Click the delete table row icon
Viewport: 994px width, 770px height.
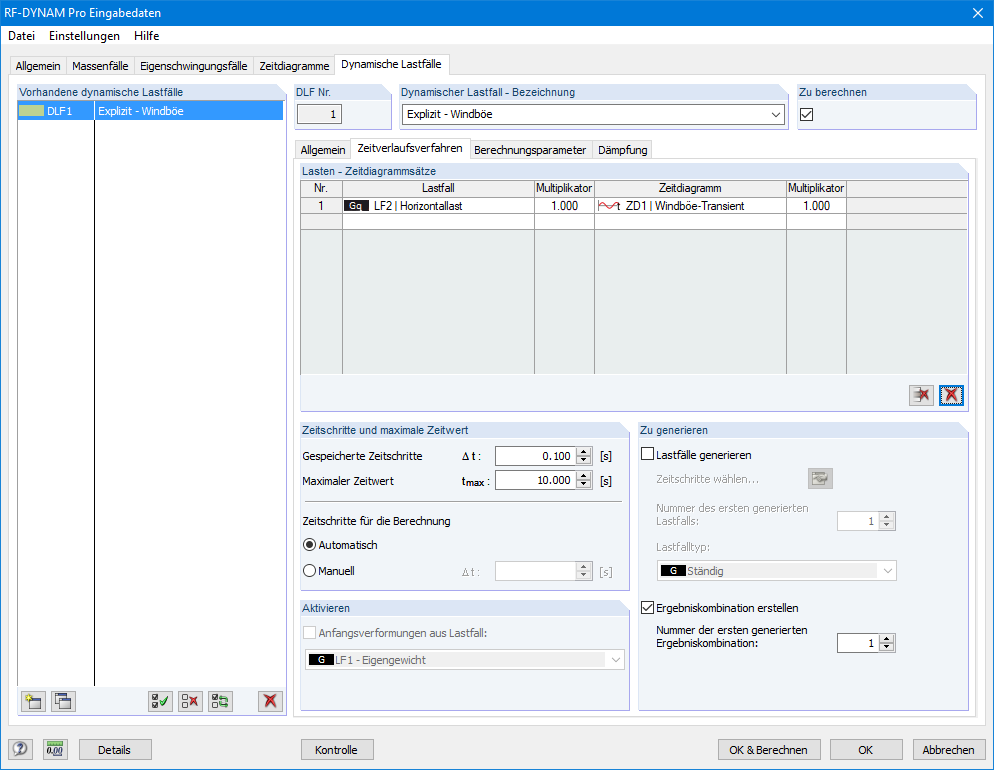click(x=921, y=395)
